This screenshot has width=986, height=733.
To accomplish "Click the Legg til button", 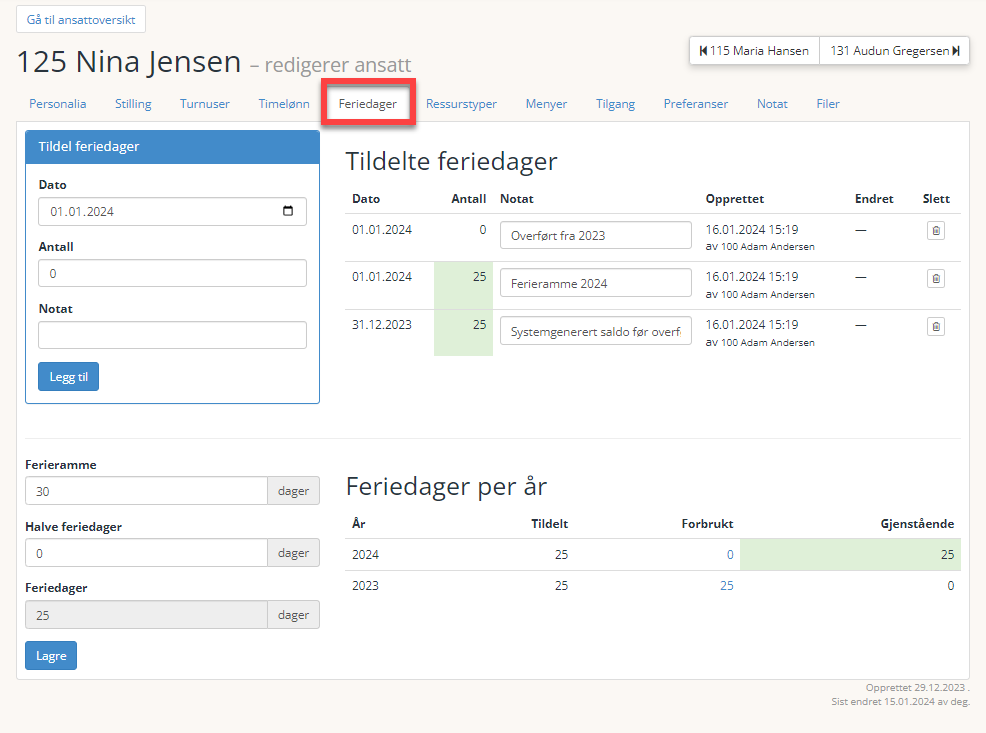I will pyautogui.click(x=69, y=377).
